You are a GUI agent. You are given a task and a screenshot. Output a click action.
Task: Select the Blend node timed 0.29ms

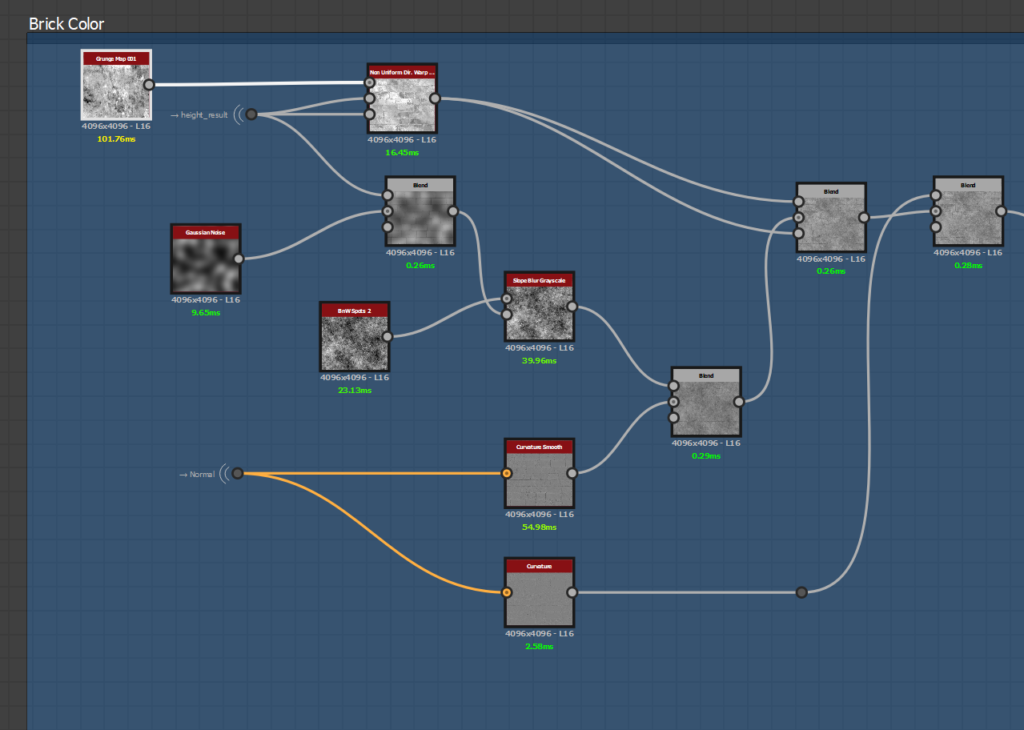(706, 402)
